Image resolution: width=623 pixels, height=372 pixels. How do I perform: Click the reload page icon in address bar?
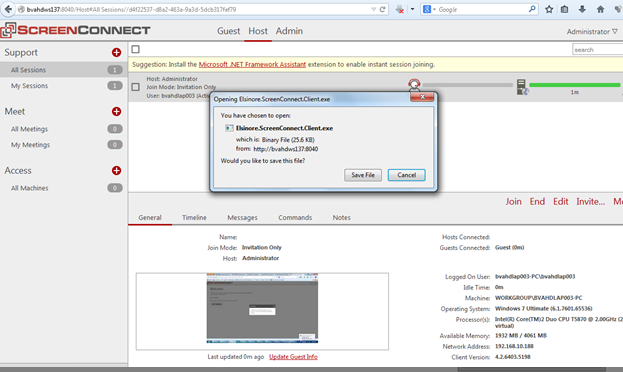(383, 9)
